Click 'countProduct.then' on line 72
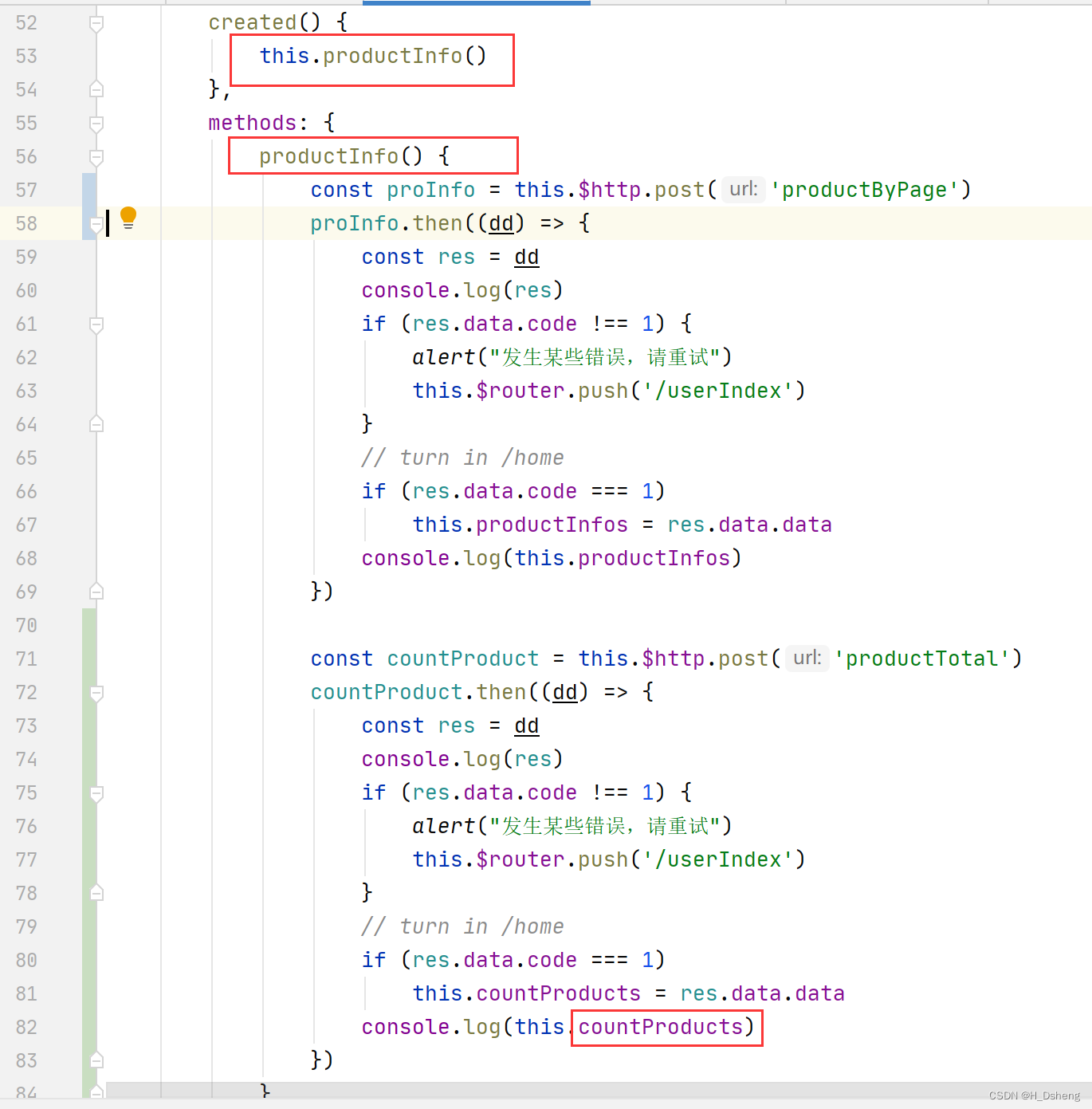The image size is (1092, 1109). coord(418,692)
